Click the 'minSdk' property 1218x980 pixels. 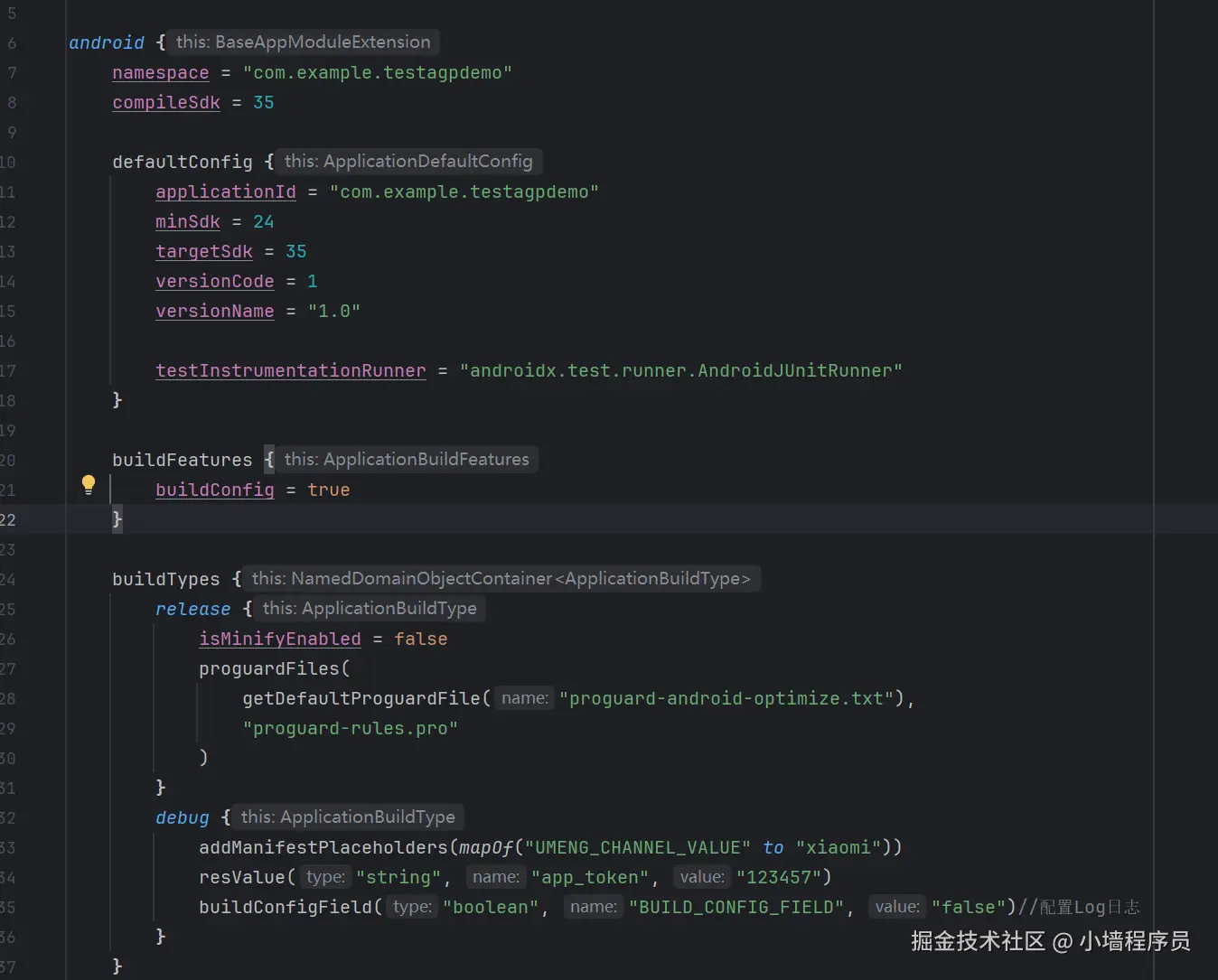[188, 221]
